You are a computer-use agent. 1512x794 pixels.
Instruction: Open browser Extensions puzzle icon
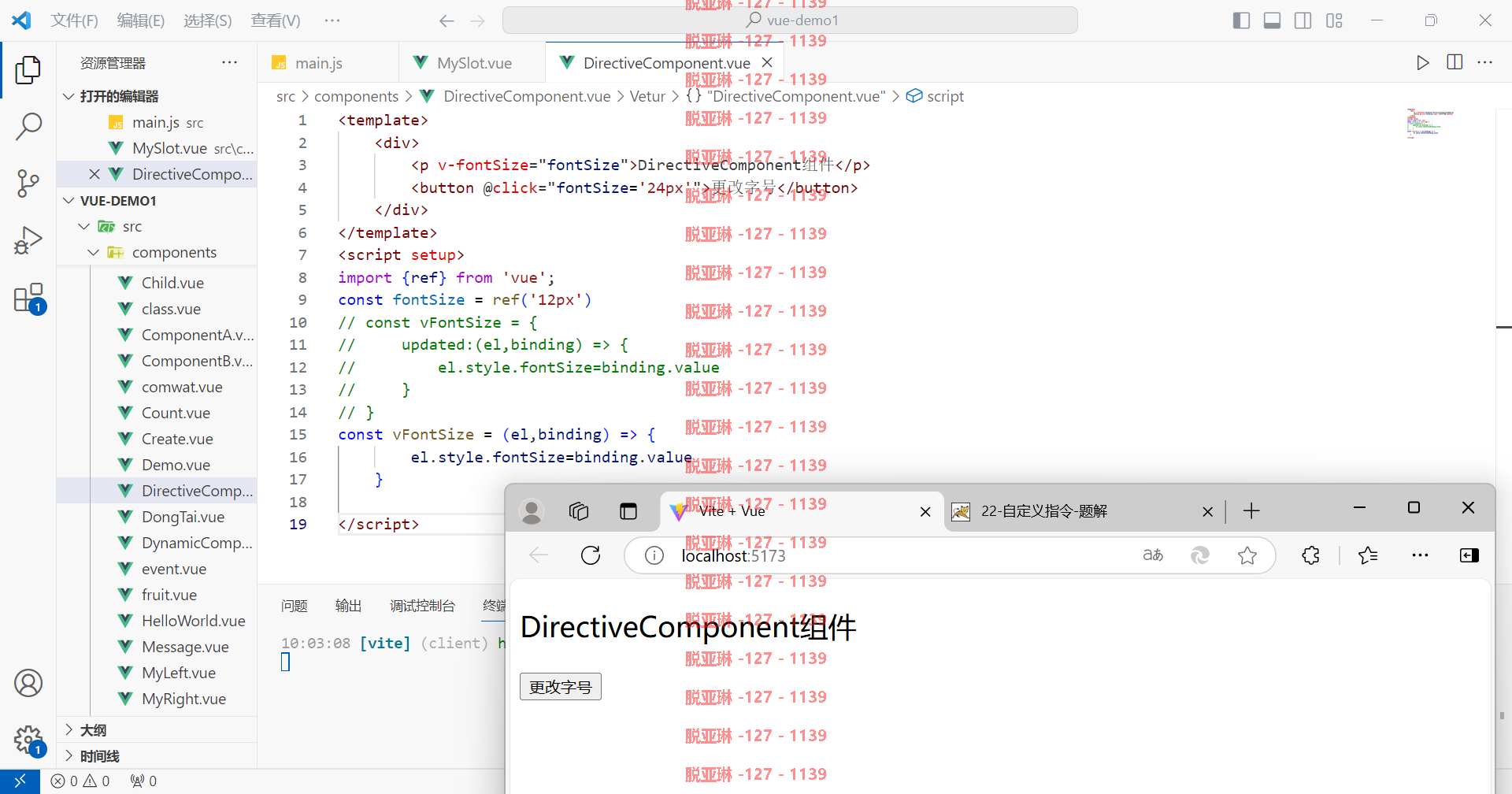coord(1310,555)
